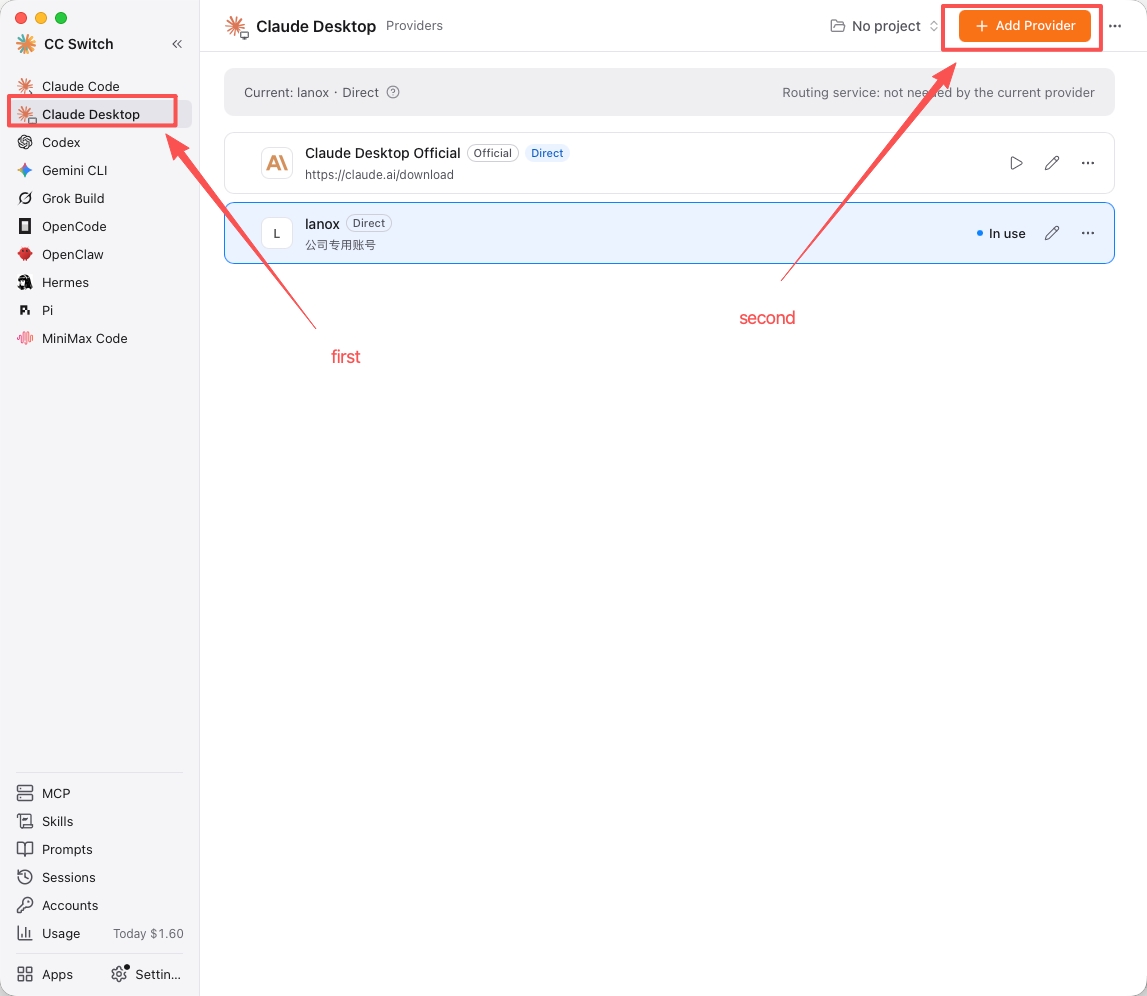Screen dimensions: 1147x996
Task: Collapse the CC Switch sidebar
Action: [x=177, y=44]
